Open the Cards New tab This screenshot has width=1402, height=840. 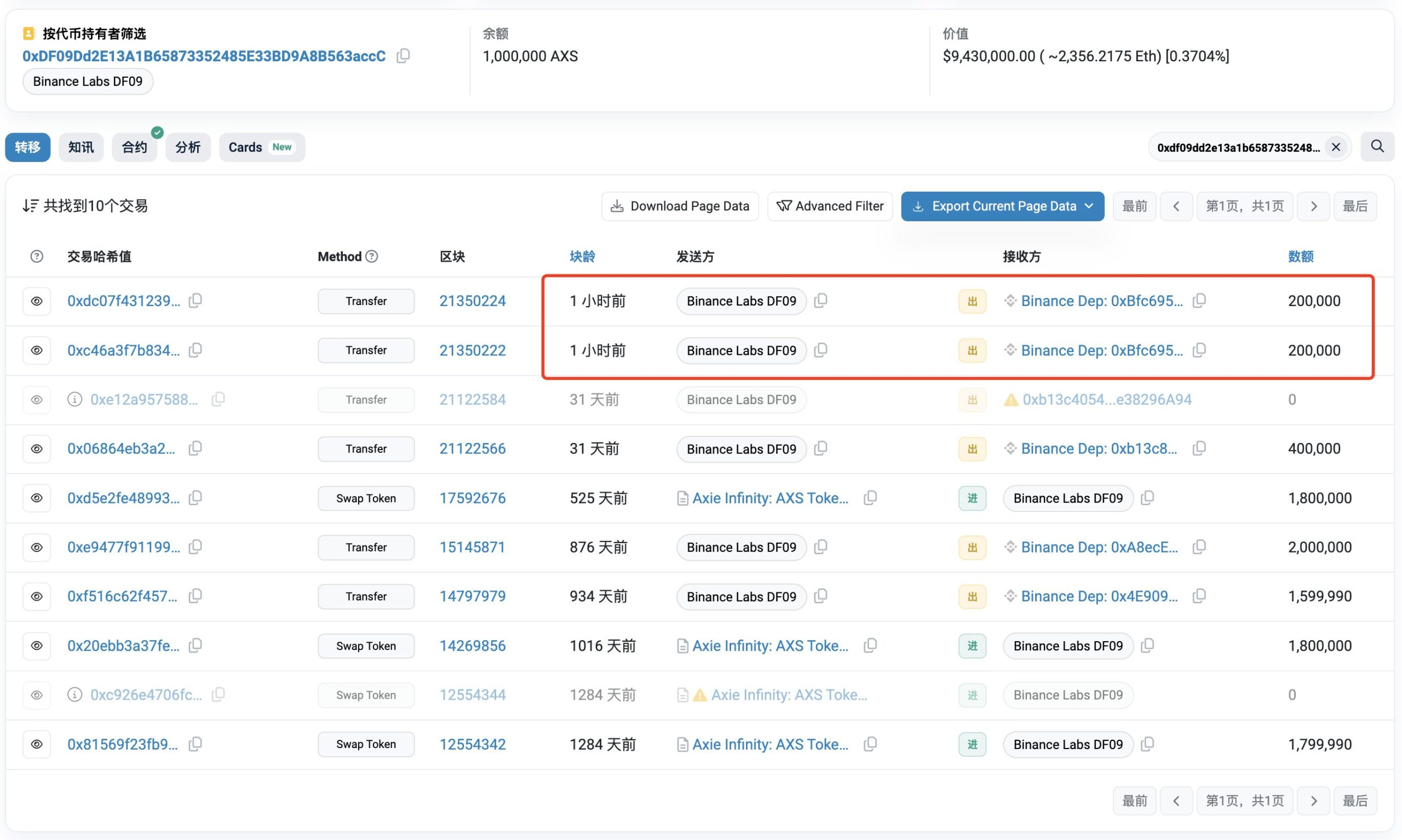click(x=261, y=147)
